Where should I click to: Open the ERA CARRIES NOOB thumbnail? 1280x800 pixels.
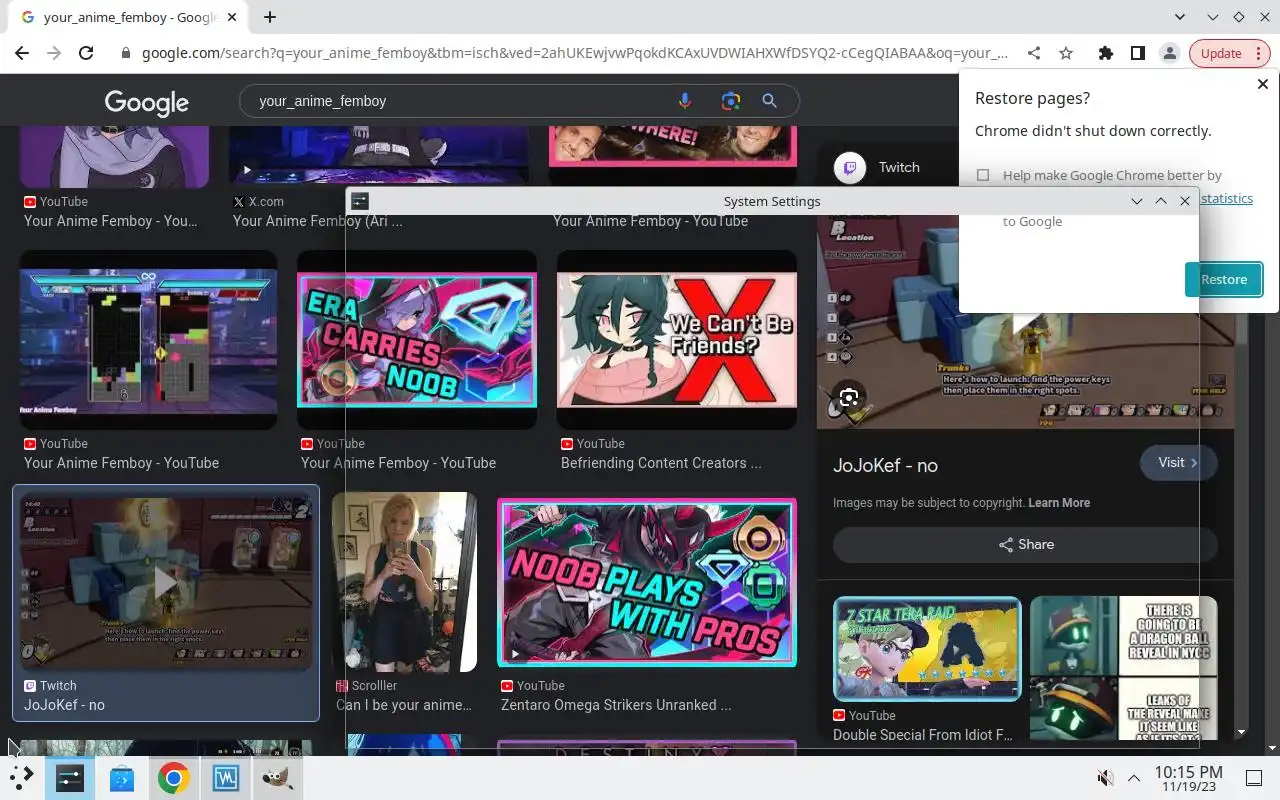coord(417,340)
